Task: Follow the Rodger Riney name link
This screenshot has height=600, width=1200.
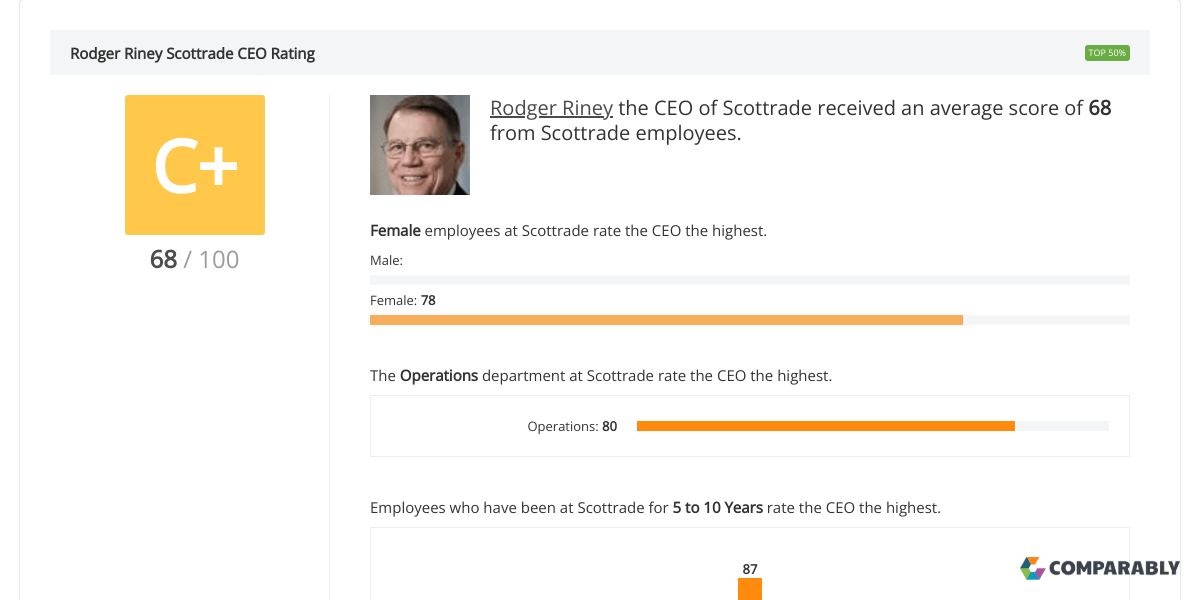Action: click(551, 108)
